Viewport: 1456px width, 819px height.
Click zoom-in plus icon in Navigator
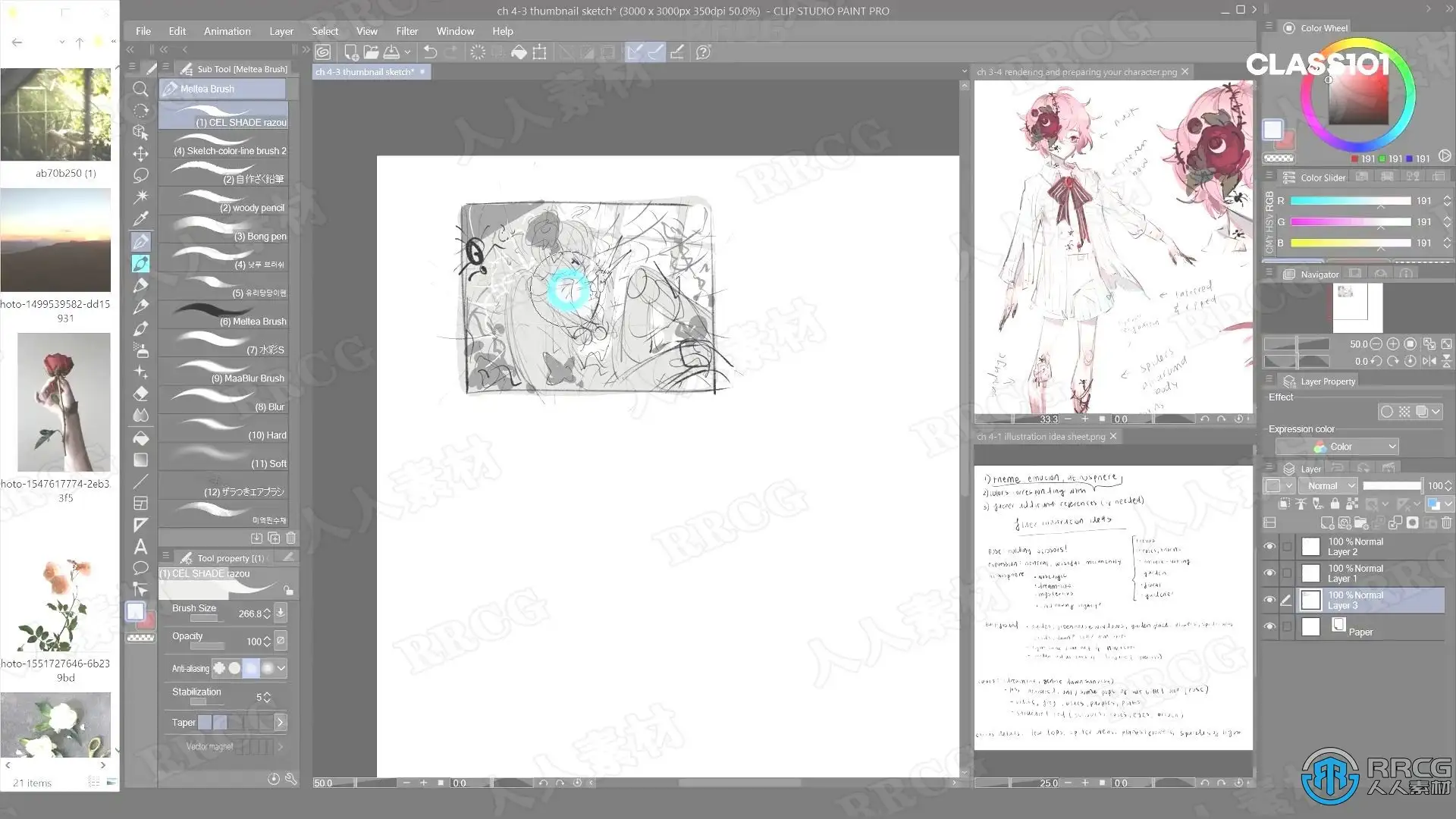click(1393, 344)
